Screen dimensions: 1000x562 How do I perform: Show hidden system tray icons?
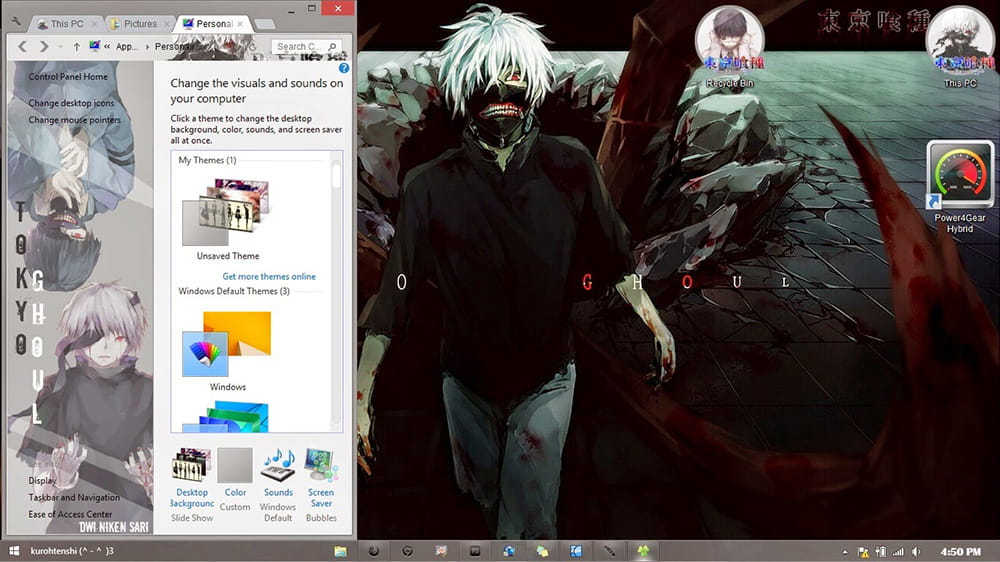[x=845, y=551]
